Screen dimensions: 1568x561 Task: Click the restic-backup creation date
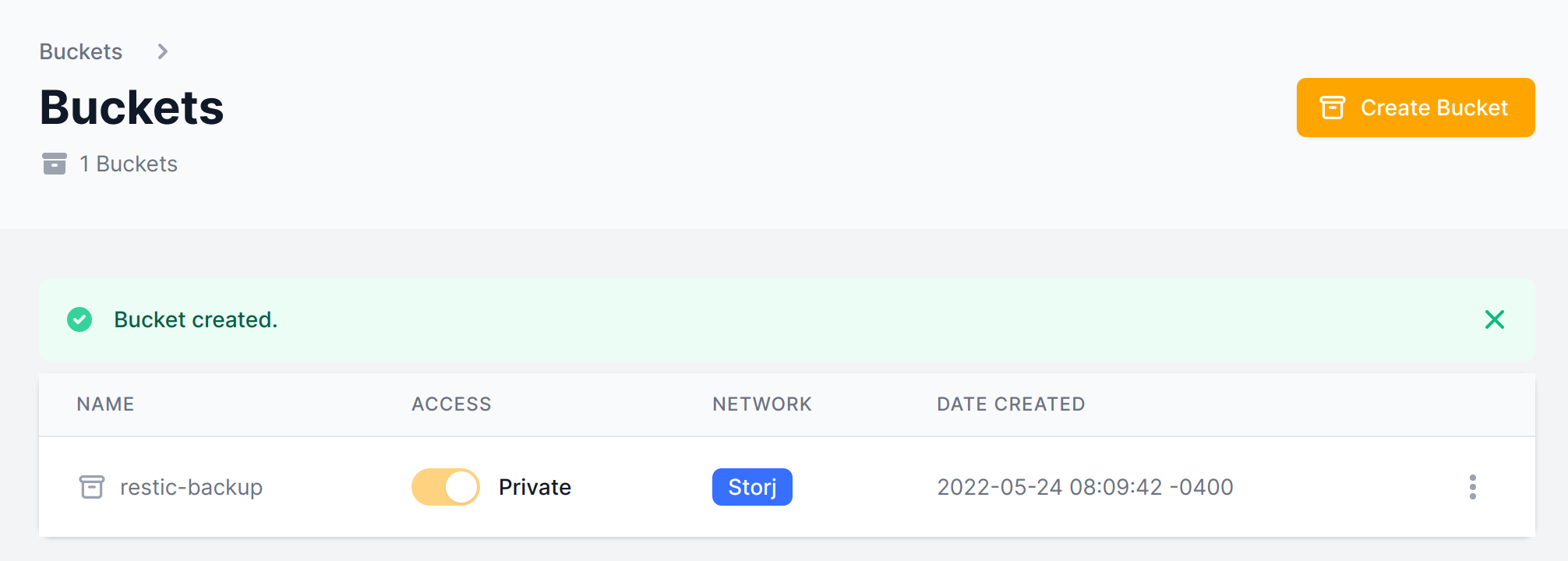click(x=1084, y=487)
